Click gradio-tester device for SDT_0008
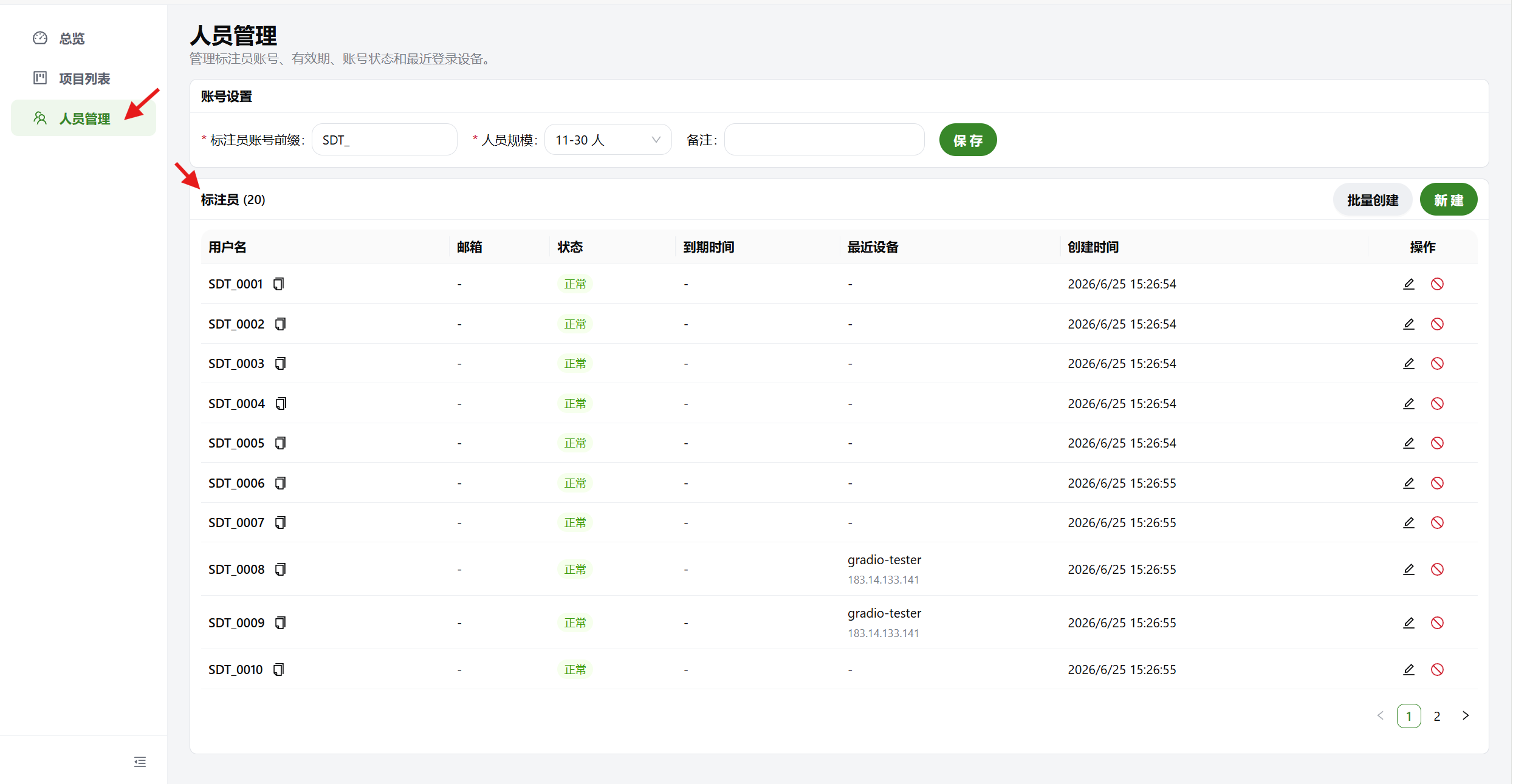Image resolution: width=1513 pixels, height=784 pixels. pyautogui.click(x=884, y=559)
